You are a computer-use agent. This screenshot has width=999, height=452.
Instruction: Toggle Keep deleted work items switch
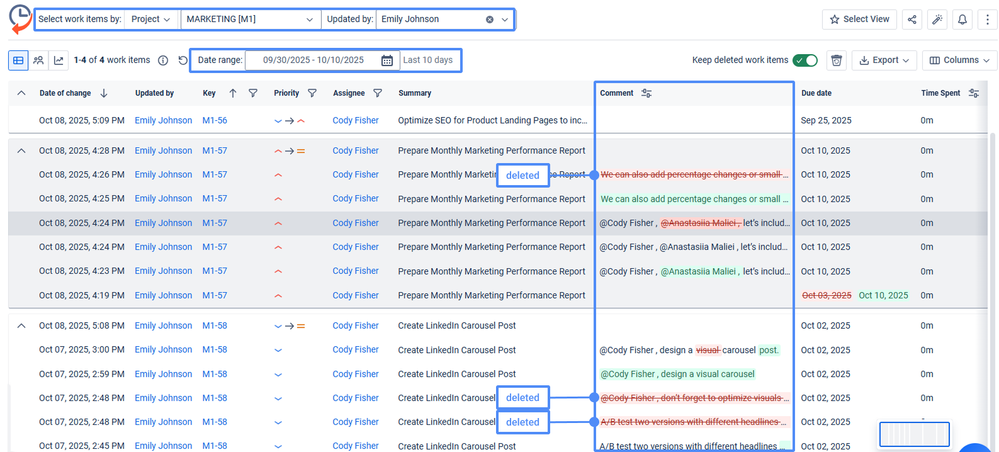[805, 60]
